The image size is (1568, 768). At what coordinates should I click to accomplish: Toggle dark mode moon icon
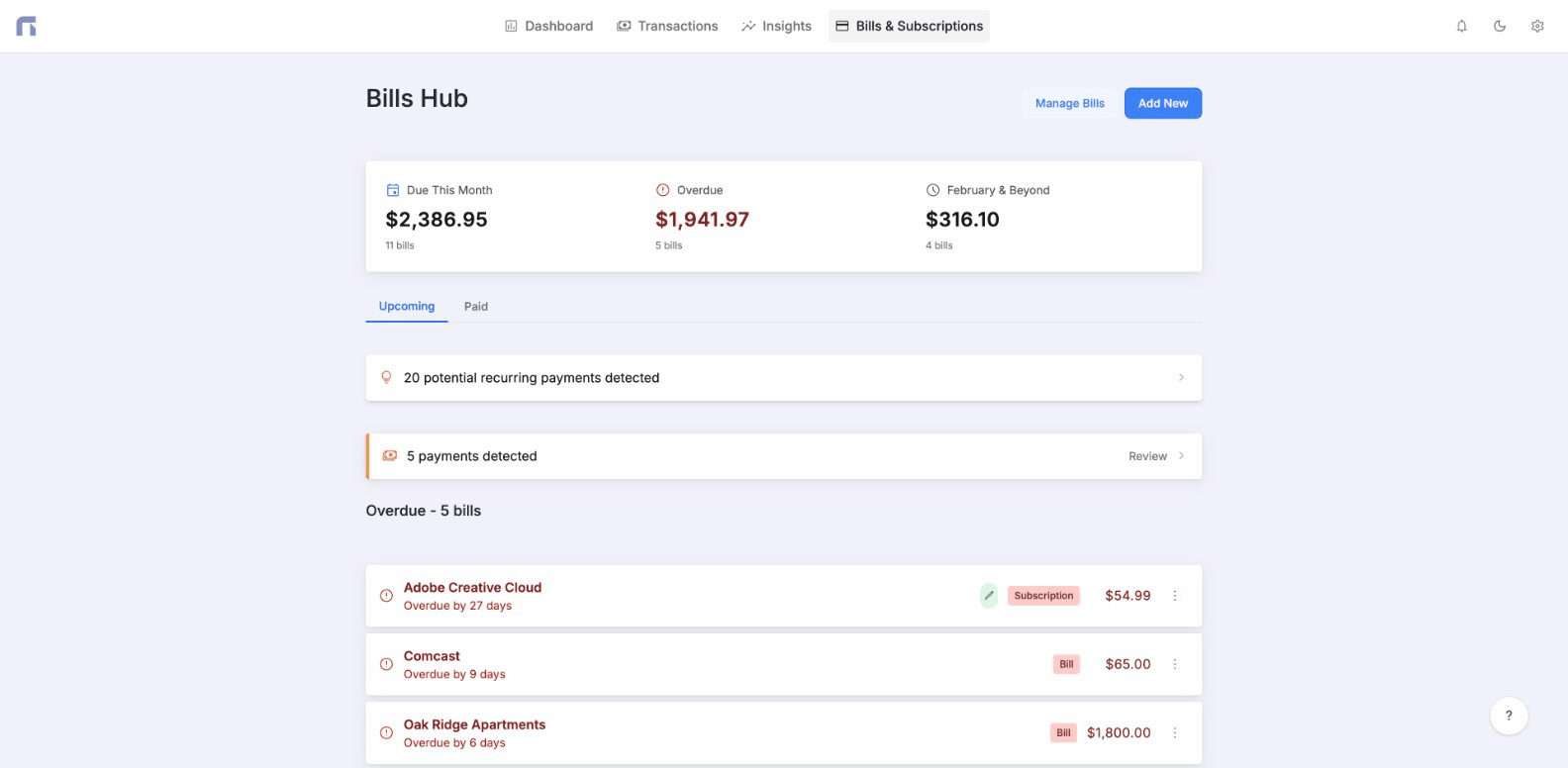coord(1500,27)
